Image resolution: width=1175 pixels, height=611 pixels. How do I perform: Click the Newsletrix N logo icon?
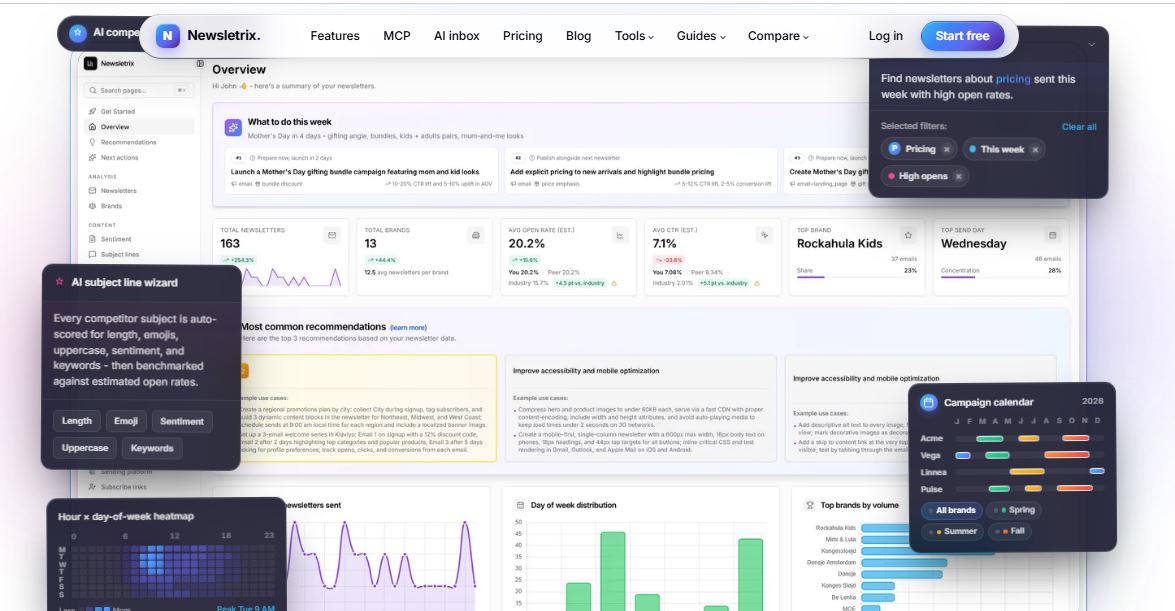(x=168, y=35)
